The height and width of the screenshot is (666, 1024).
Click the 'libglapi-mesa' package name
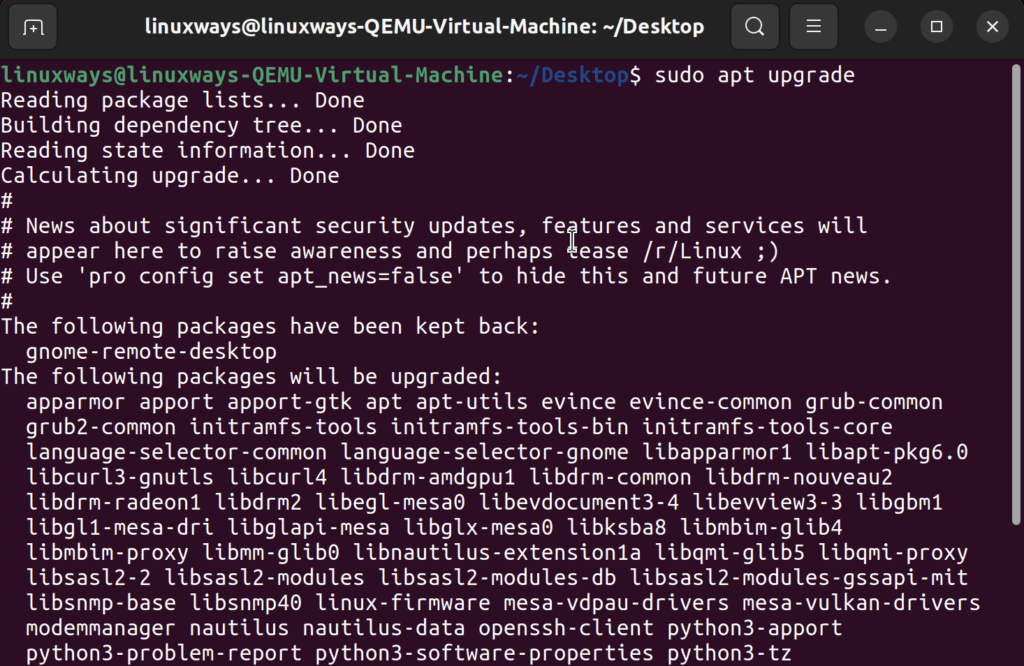point(308,528)
